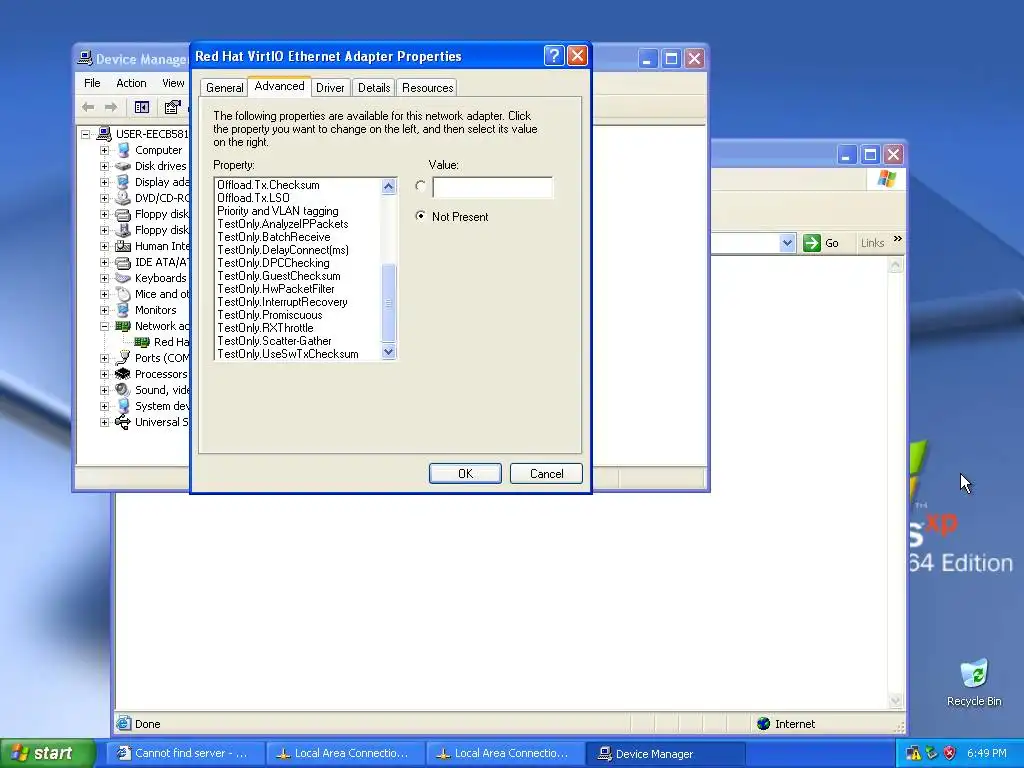Select the Keyboards category icon
Viewport: 1024px width, 768px height.
point(123,278)
